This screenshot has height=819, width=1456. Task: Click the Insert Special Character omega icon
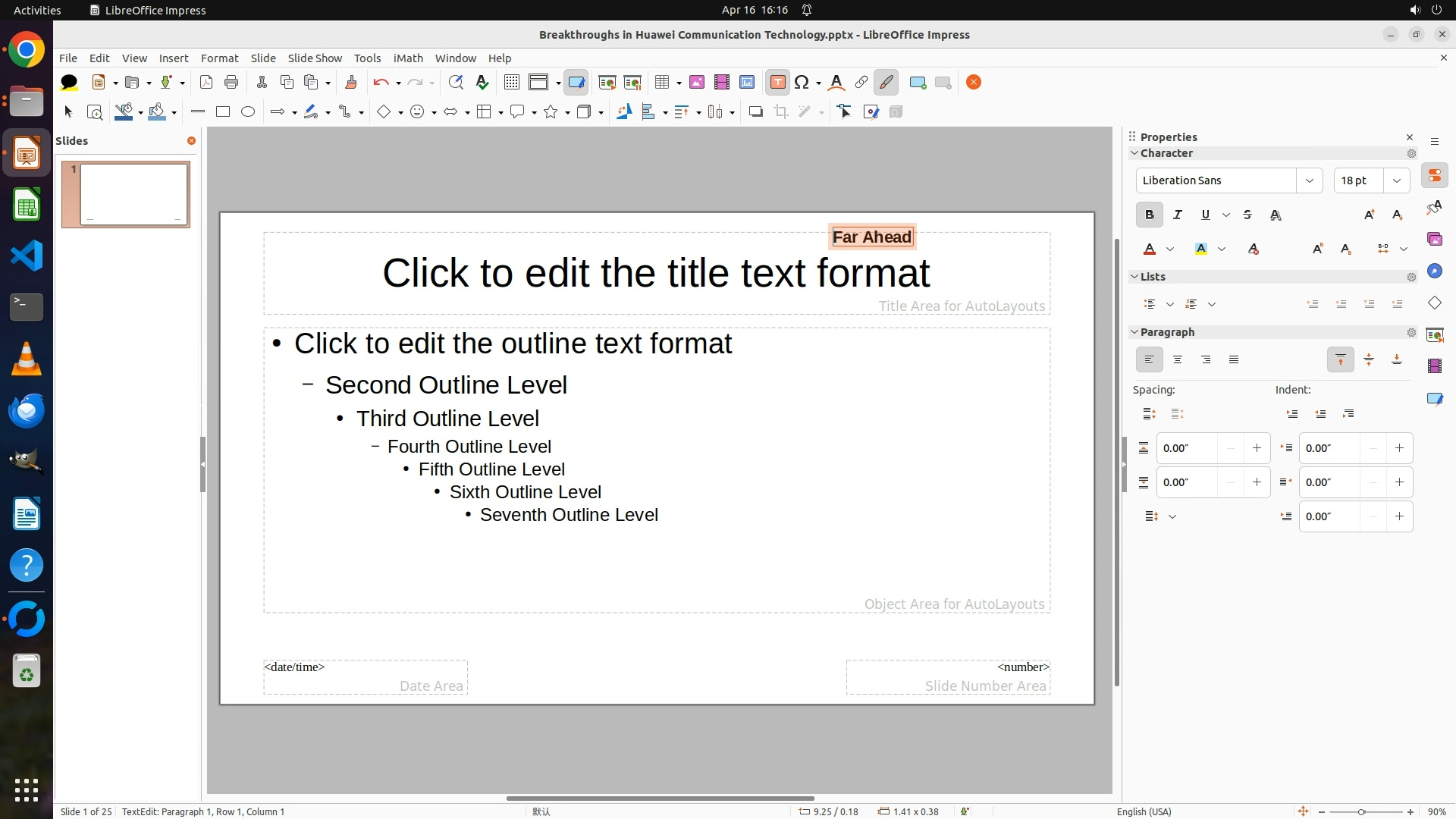point(802,83)
